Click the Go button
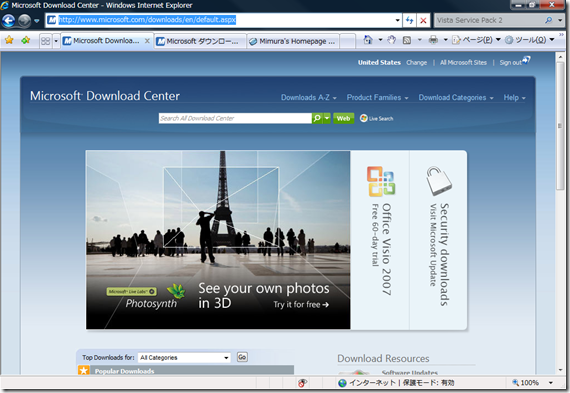This screenshot has width=570, height=393. (x=242, y=357)
